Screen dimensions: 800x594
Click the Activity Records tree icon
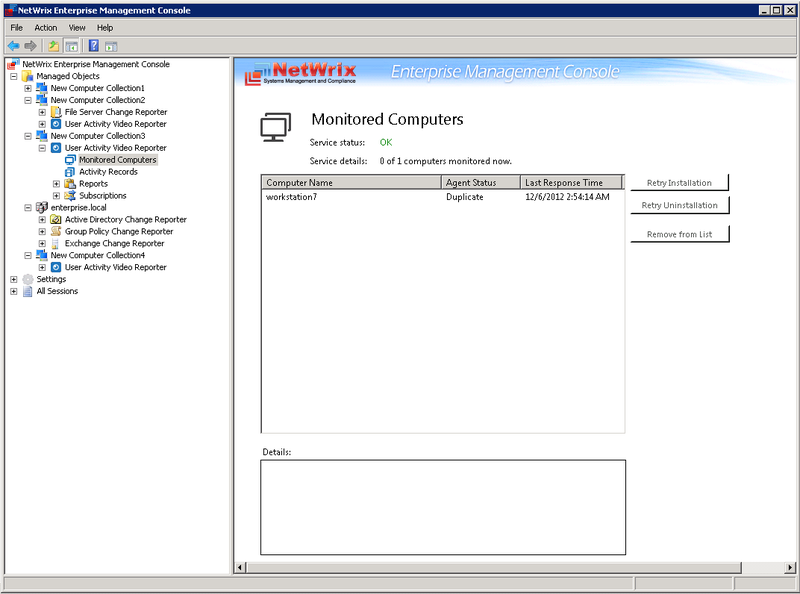70,172
